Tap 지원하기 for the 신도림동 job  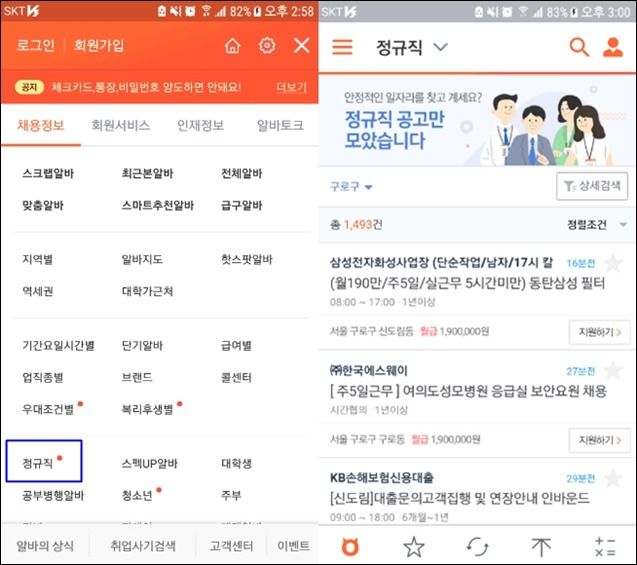(599, 332)
